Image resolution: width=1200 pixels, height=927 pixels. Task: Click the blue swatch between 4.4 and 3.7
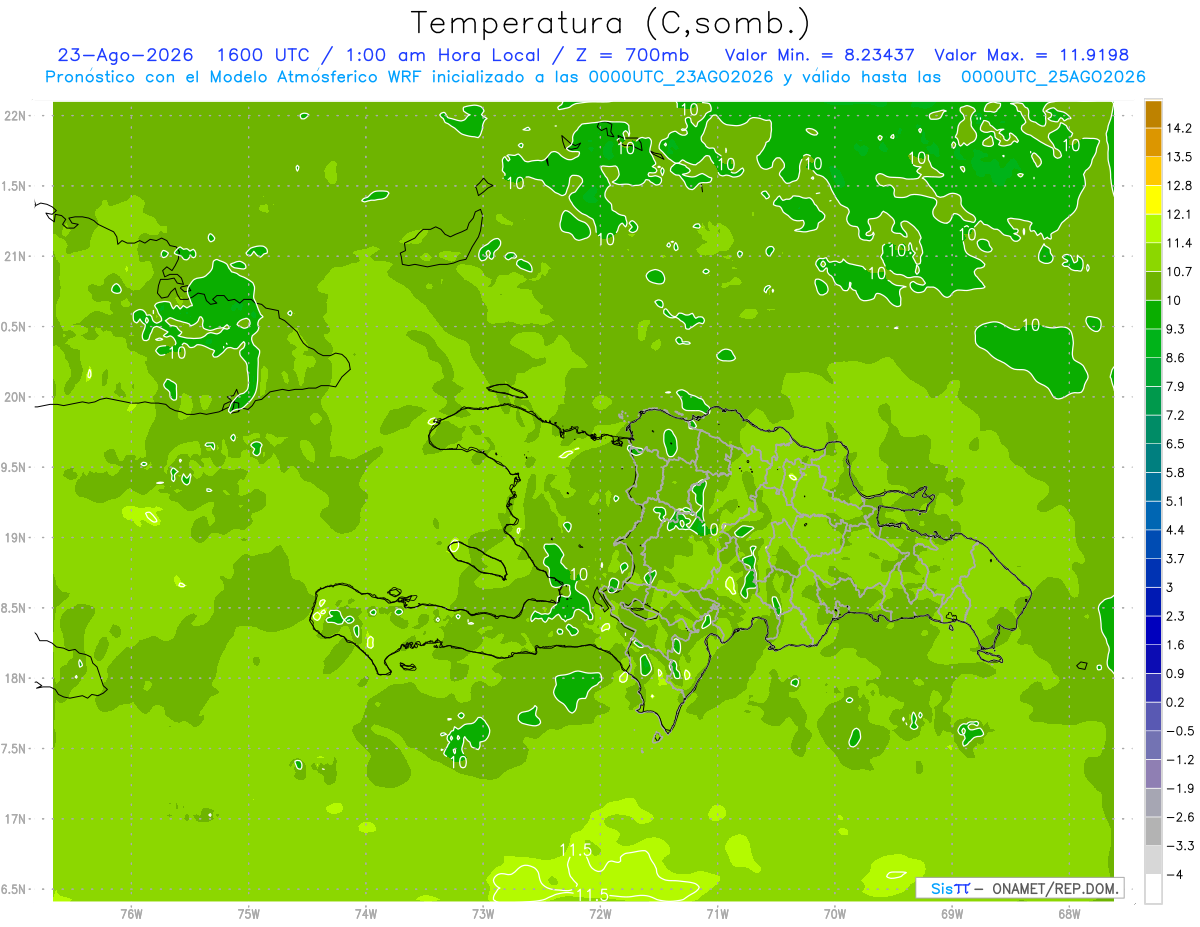coord(1153,544)
